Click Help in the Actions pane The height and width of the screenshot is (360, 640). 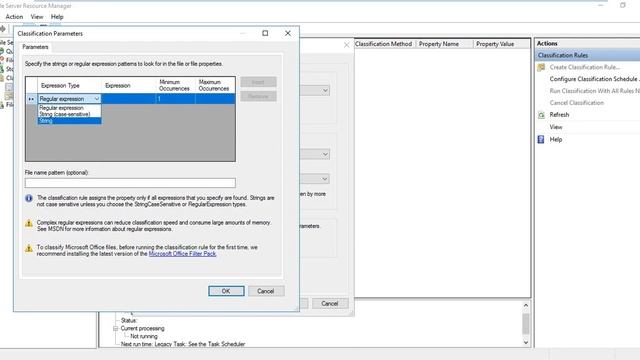tap(556, 139)
